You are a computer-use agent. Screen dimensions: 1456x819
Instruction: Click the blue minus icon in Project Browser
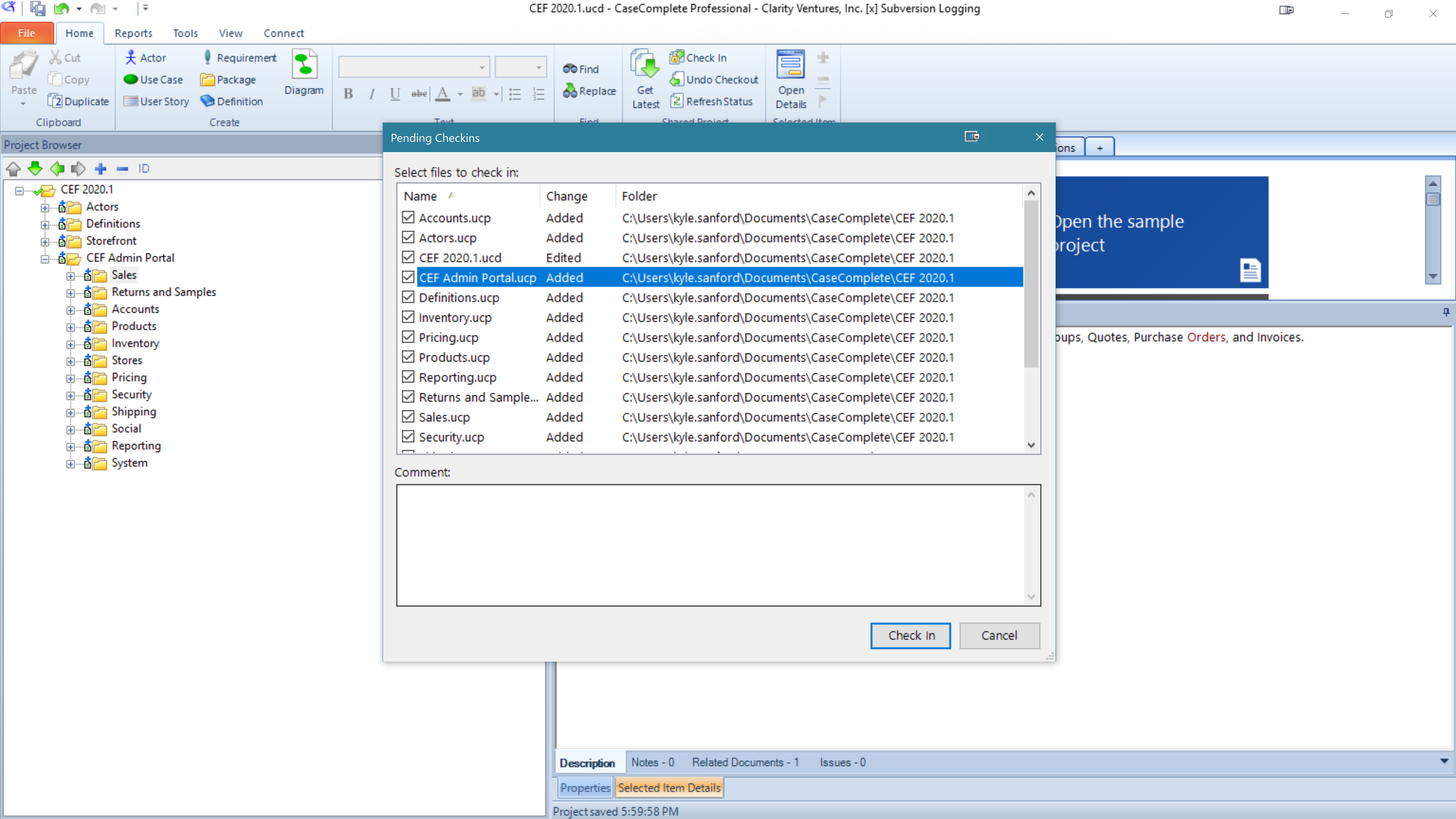coord(122,168)
